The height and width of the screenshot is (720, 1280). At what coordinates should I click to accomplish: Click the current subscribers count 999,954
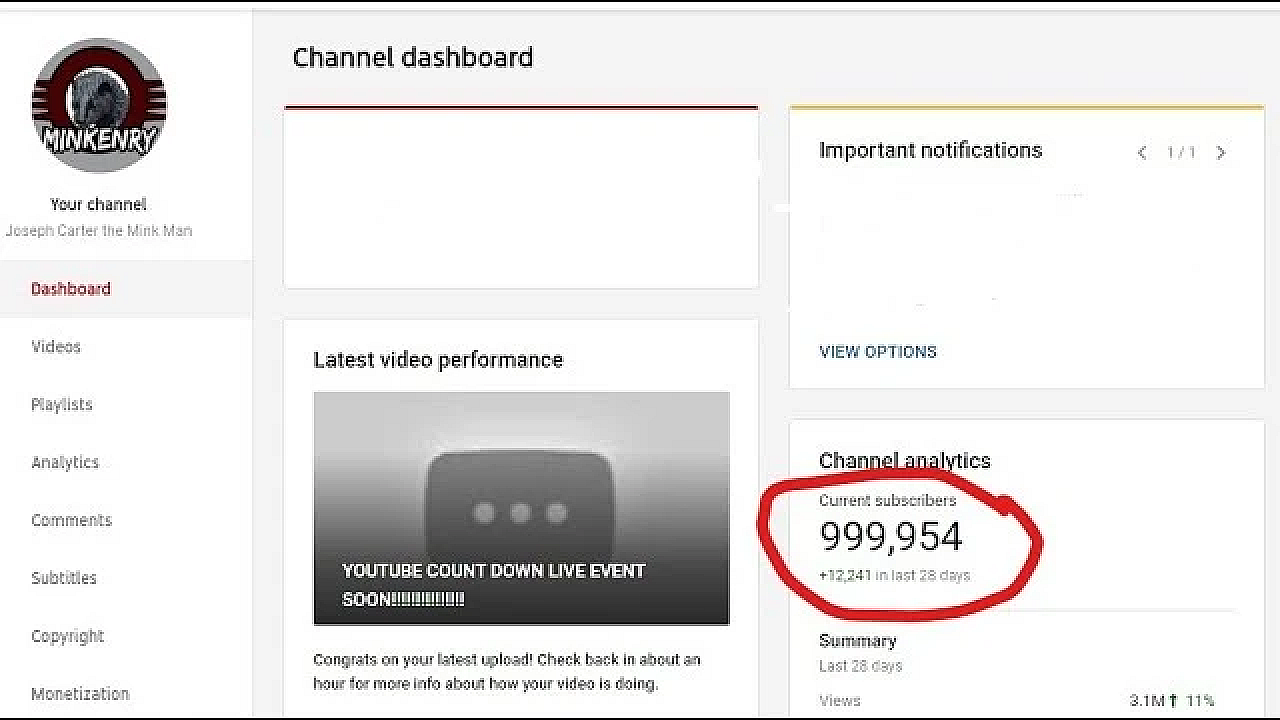coord(891,537)
